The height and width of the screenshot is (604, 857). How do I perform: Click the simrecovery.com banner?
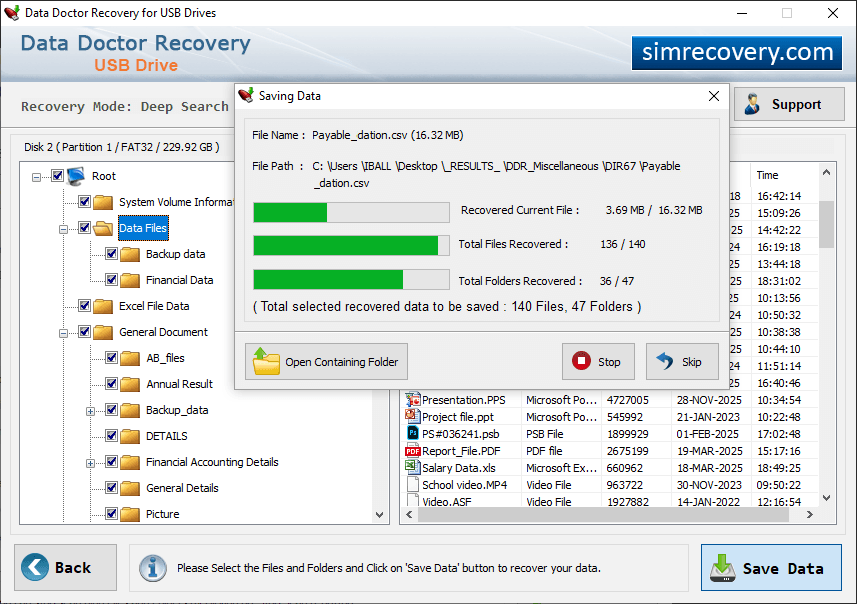point(737,53)
